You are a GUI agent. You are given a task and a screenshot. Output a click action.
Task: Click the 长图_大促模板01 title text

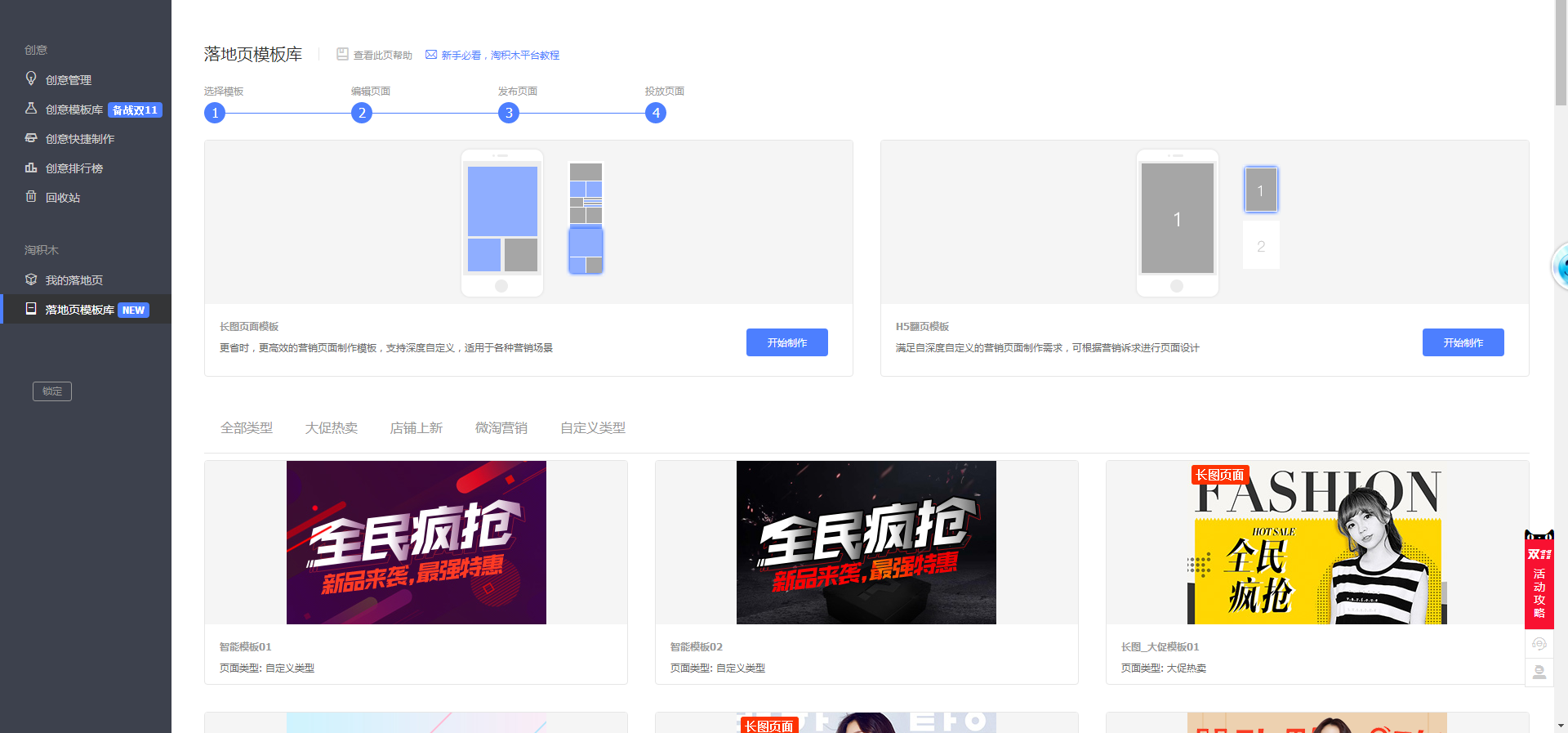1160,647
